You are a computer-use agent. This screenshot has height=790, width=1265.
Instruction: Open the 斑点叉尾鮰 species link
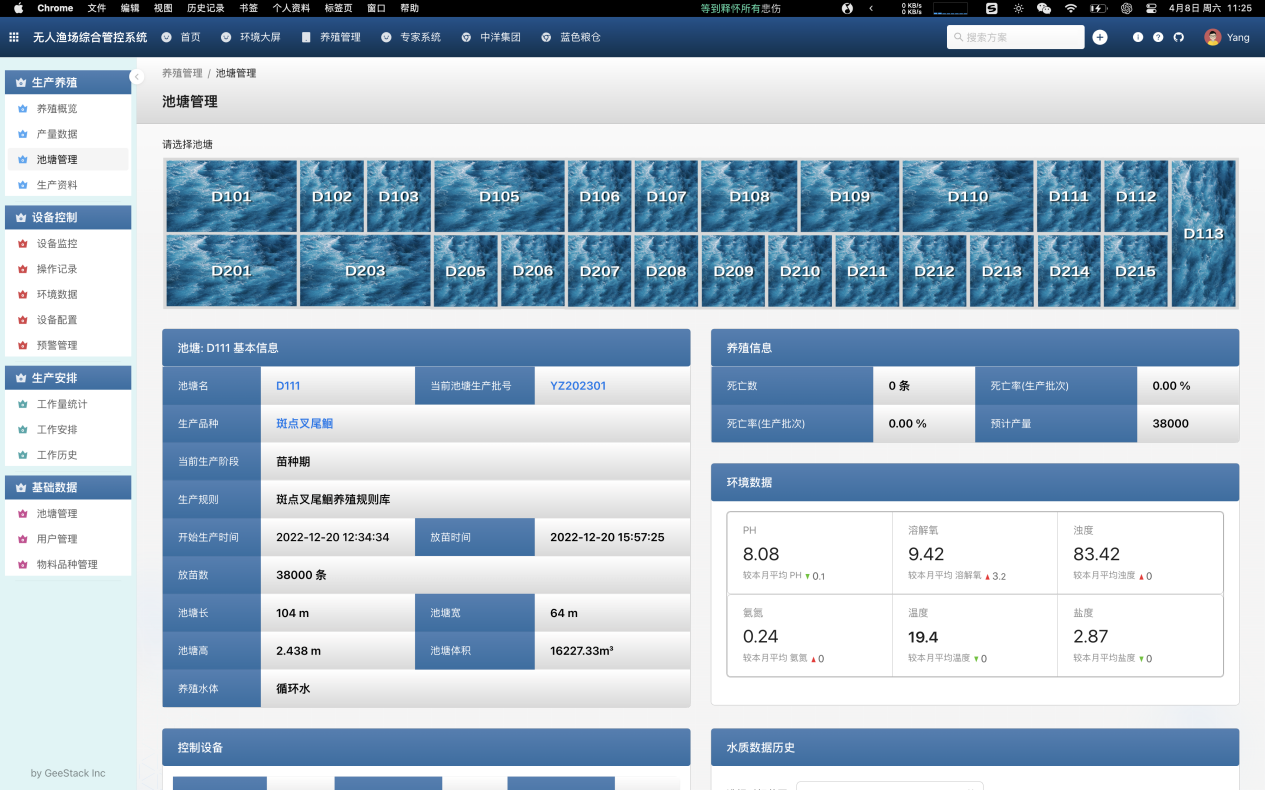point(304,424)
